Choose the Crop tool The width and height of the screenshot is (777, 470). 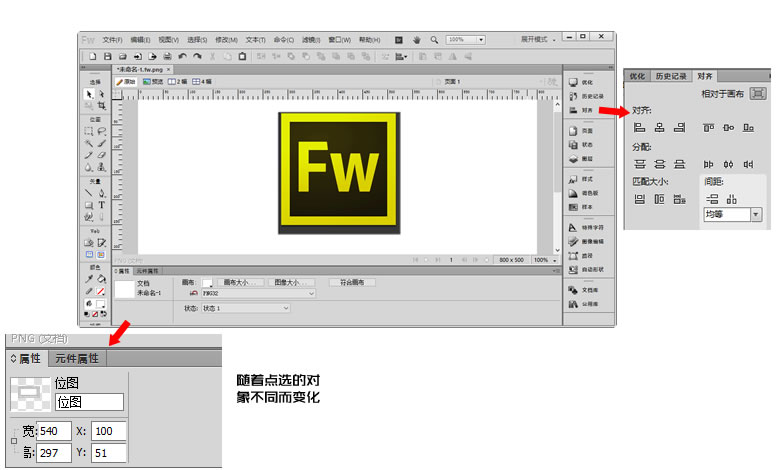point(101,106)
